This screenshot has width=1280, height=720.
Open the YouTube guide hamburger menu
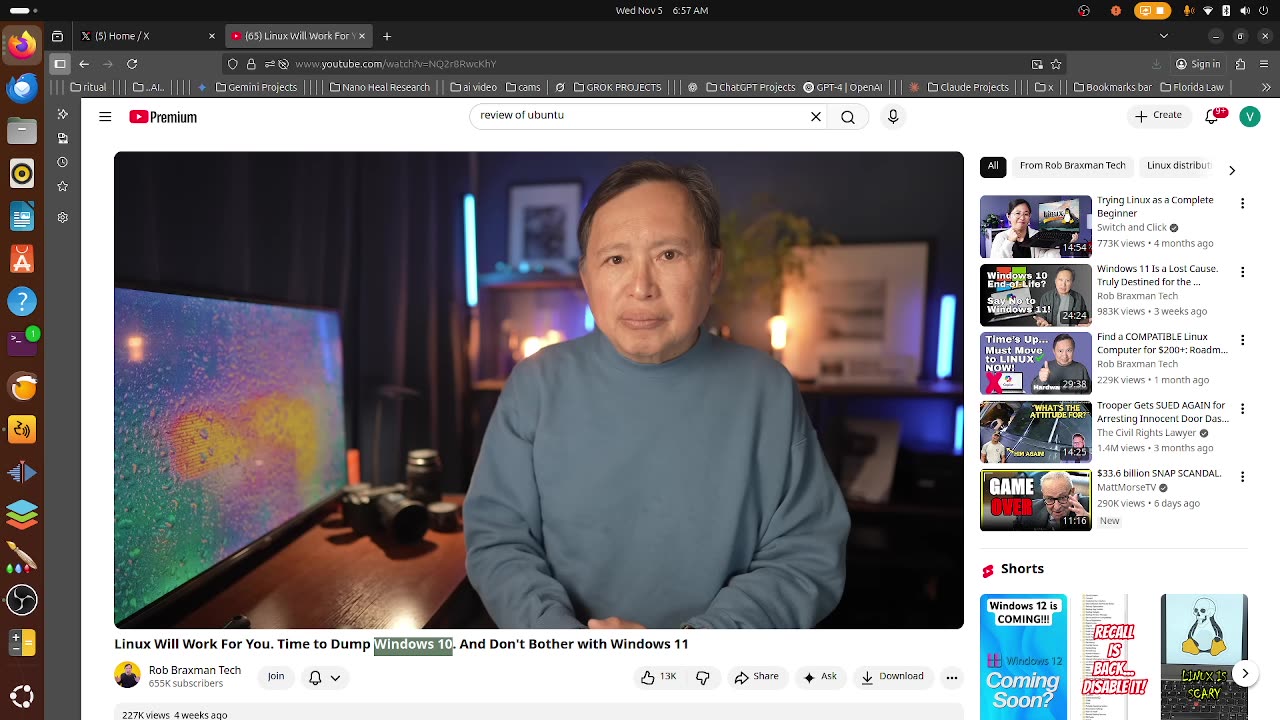tap(105, 117)
